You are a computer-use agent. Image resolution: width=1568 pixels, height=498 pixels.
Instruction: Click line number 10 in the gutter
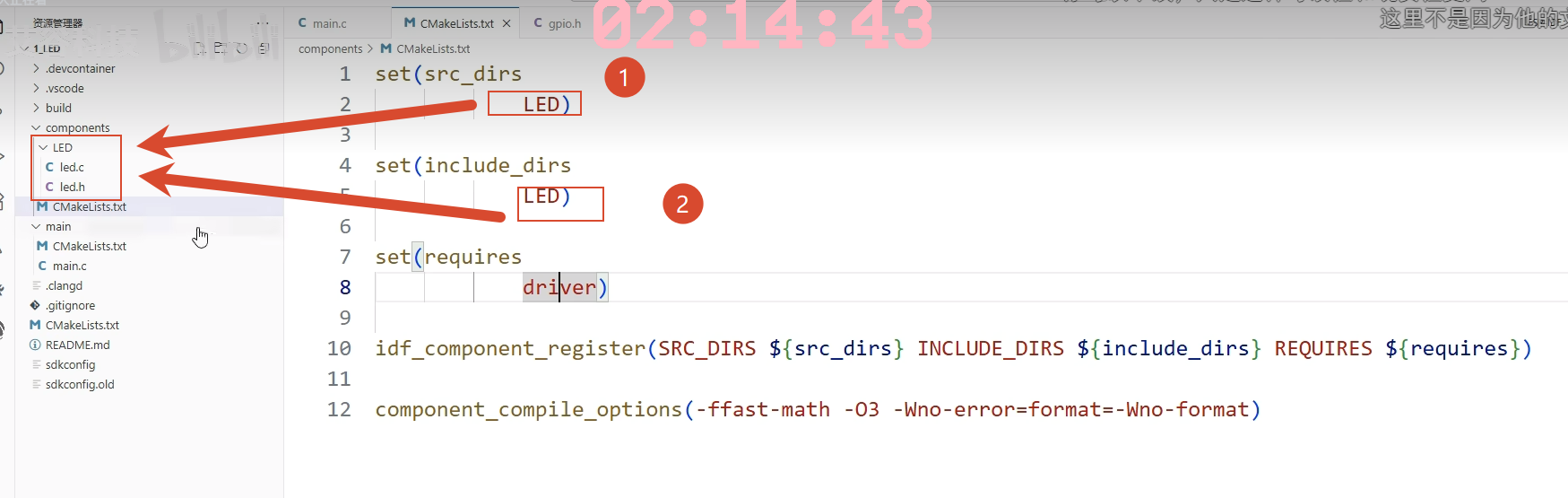click(x=339, y=348)
